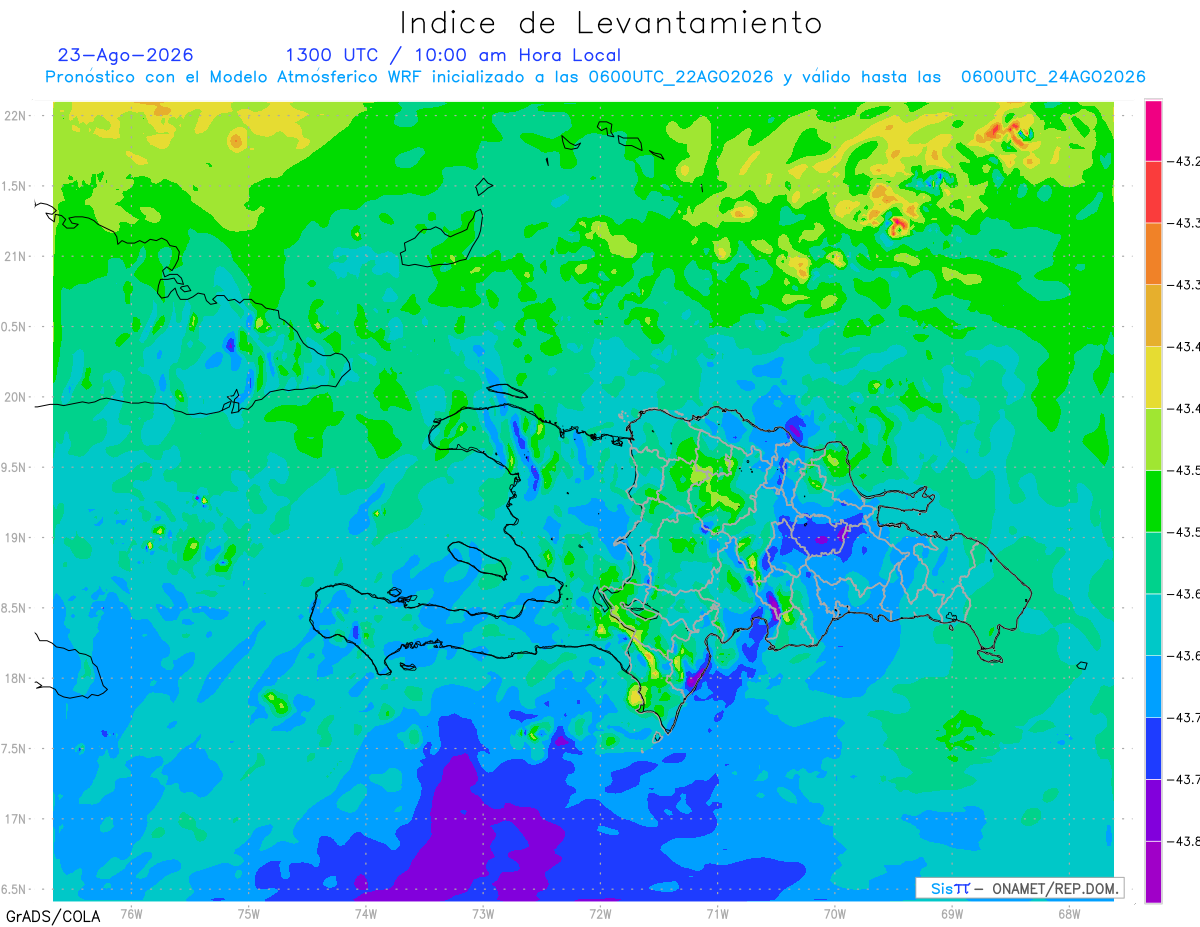
Task: Click the 70W longitude label
Action: tap(835, 913)
